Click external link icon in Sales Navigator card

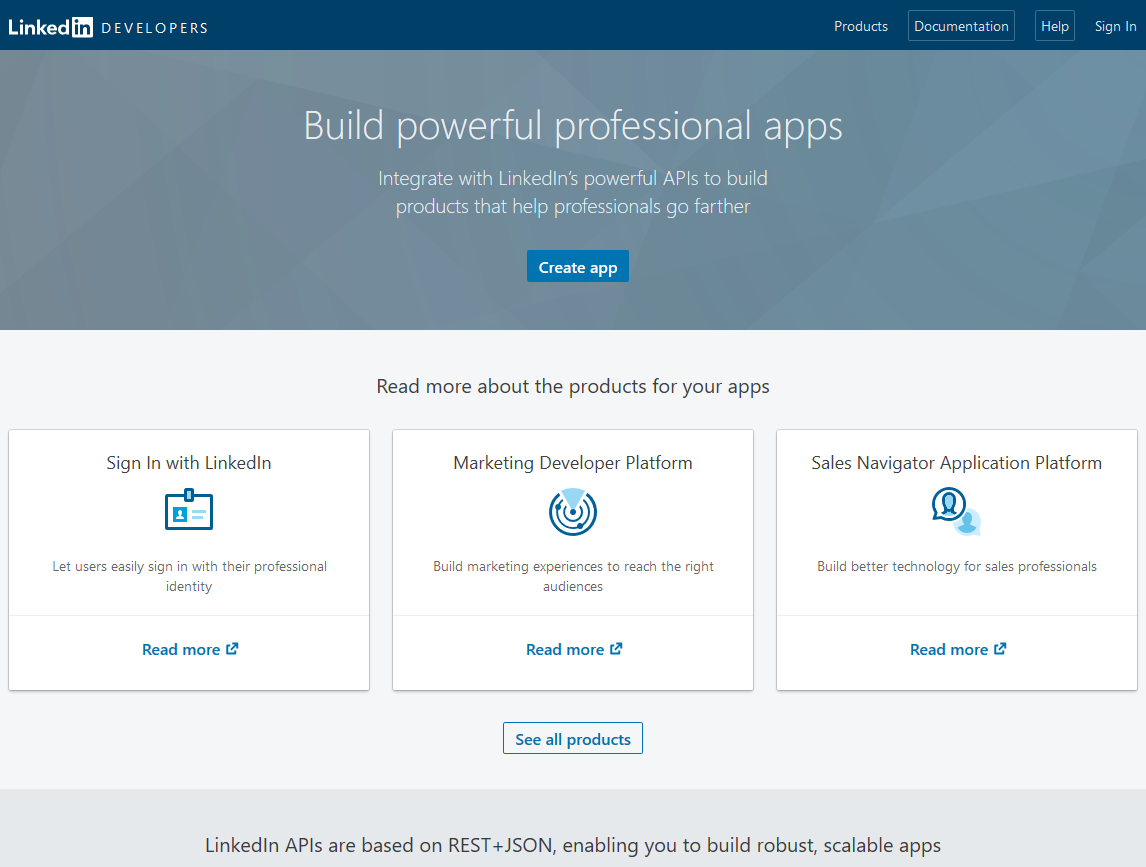click(x=1000, y=648)
